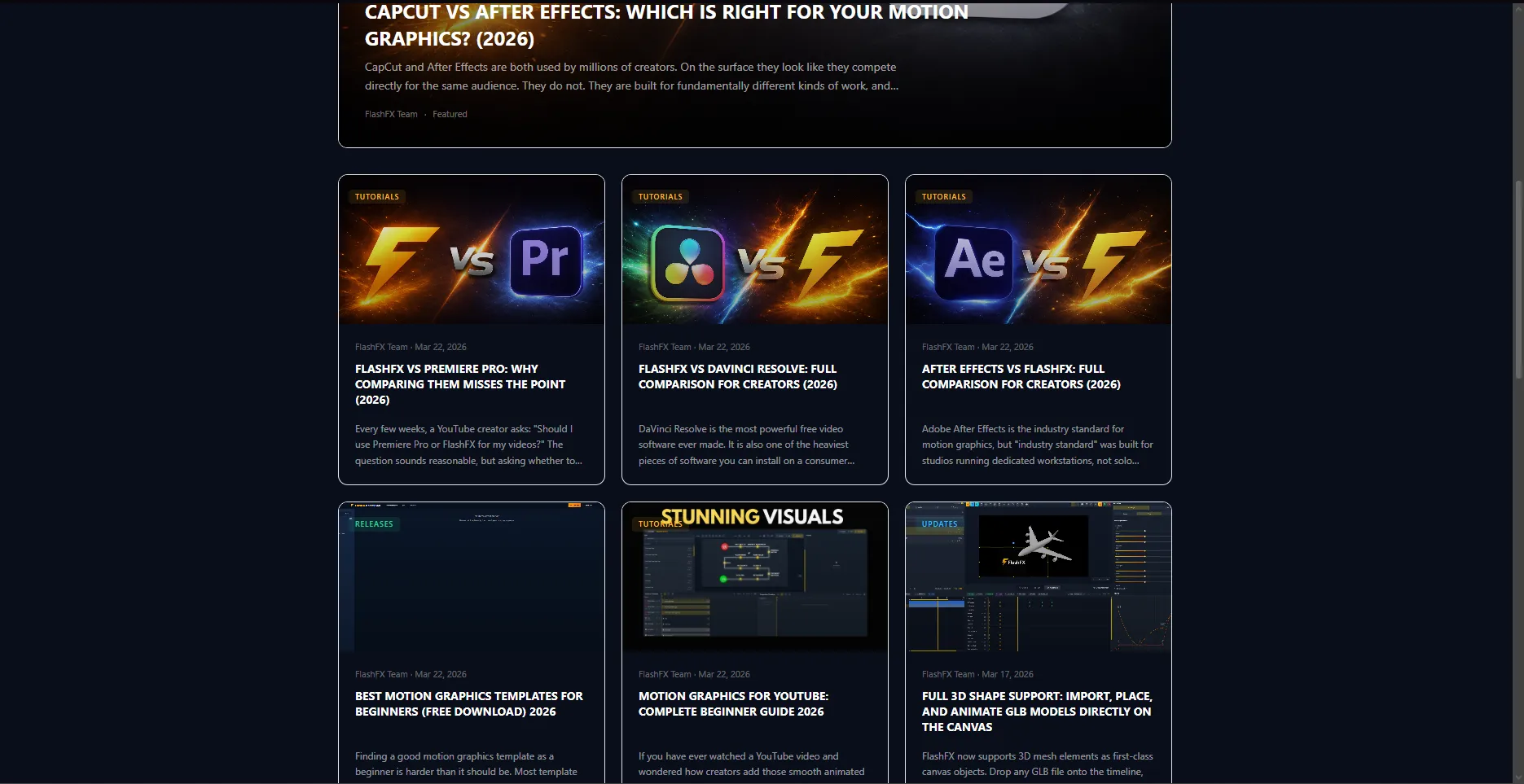Open 'After Effects vs FlashFX: Full Comparison' title
The height and width of the screenshot is (784, 1524).
(1021, 376)
